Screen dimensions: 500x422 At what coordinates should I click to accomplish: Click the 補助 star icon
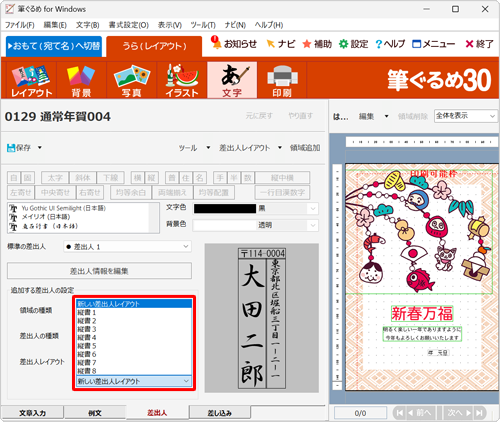[306, 44]
